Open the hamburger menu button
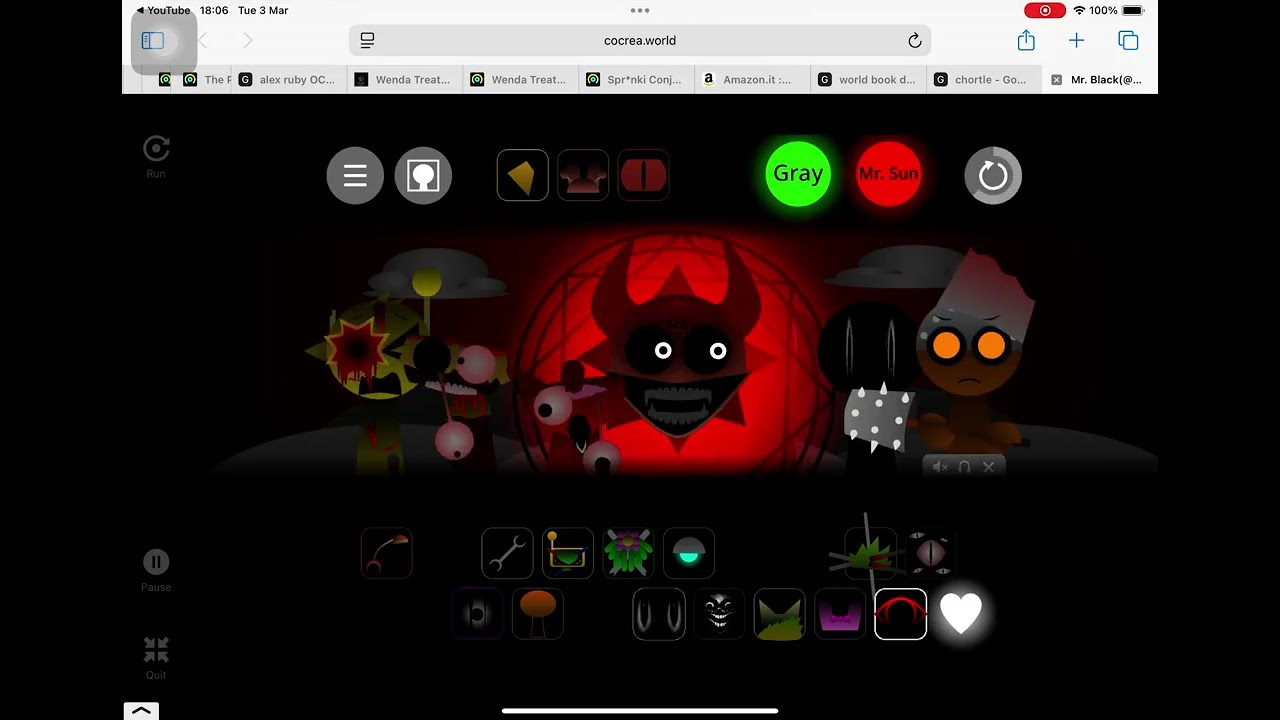1280x720 pixels. tap(355, 176)
